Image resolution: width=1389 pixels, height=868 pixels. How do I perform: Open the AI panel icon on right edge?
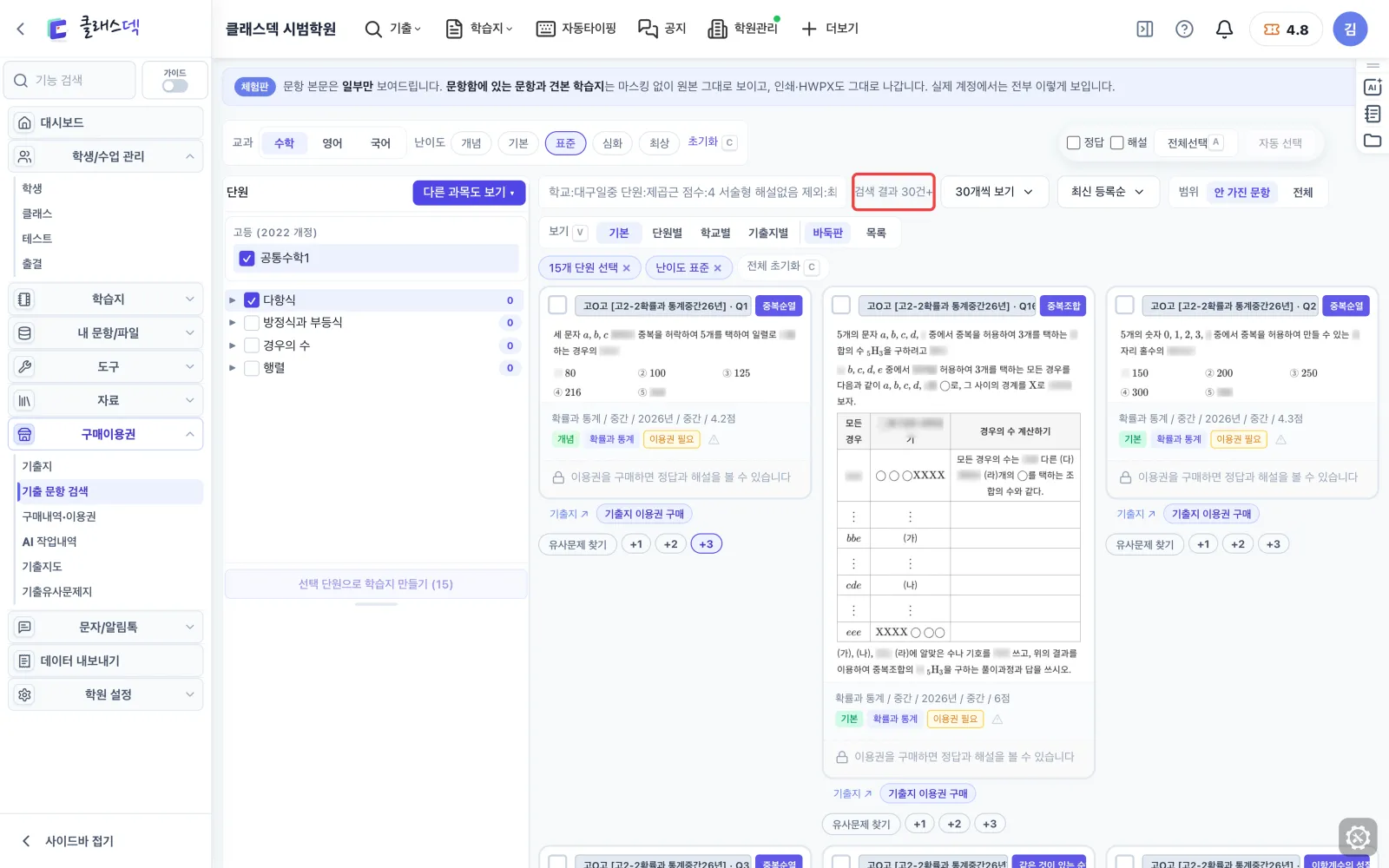click(1373, 87)
